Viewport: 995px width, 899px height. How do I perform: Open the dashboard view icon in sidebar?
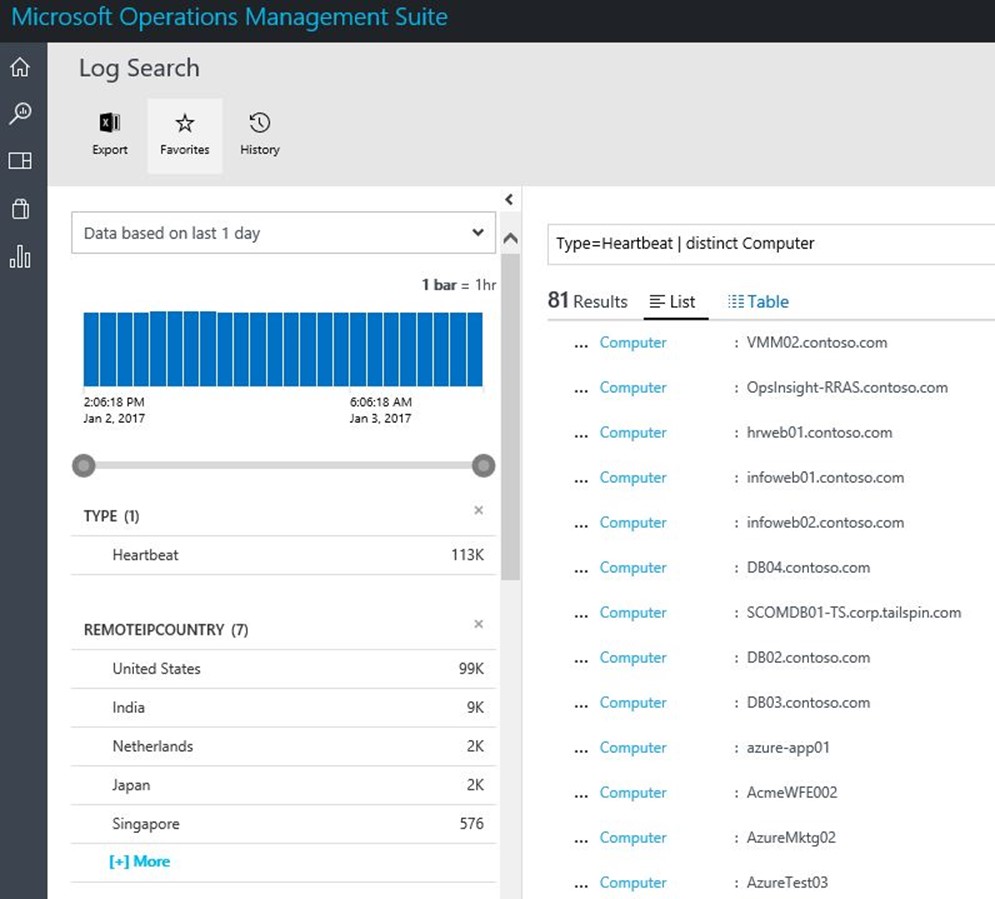coord(20,161)
